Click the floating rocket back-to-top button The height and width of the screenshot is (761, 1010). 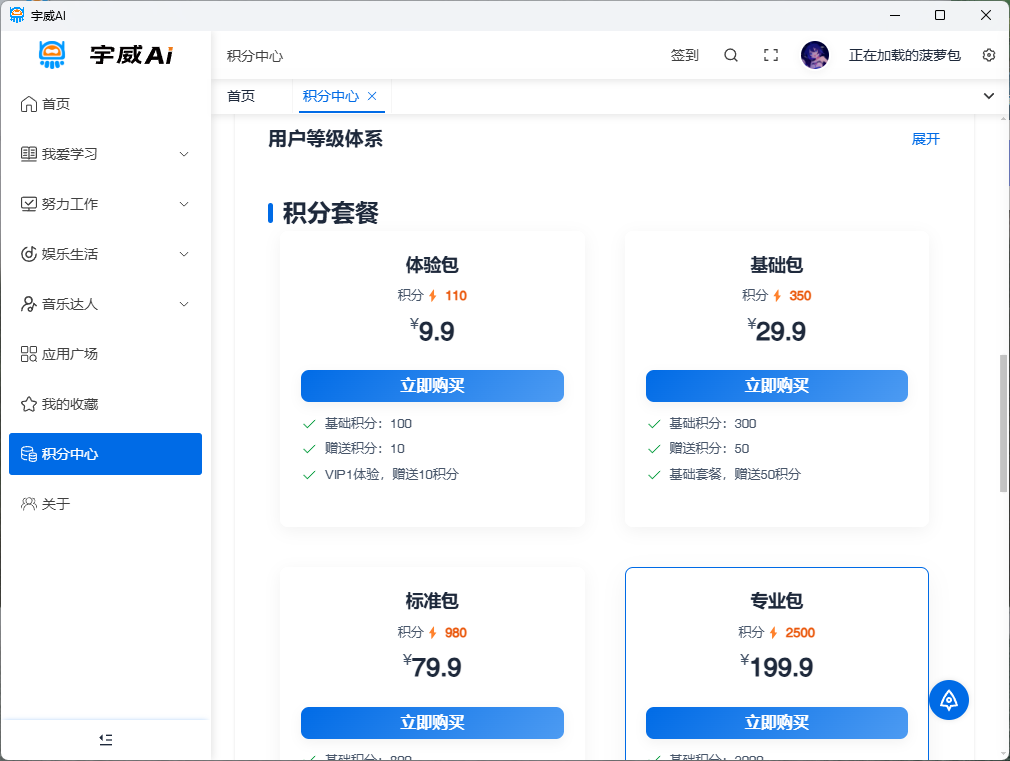949,699
